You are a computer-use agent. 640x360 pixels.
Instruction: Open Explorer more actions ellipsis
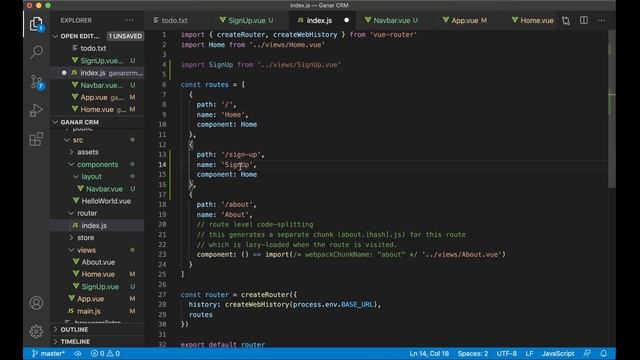pyautogui.click(x=129, y=20)
